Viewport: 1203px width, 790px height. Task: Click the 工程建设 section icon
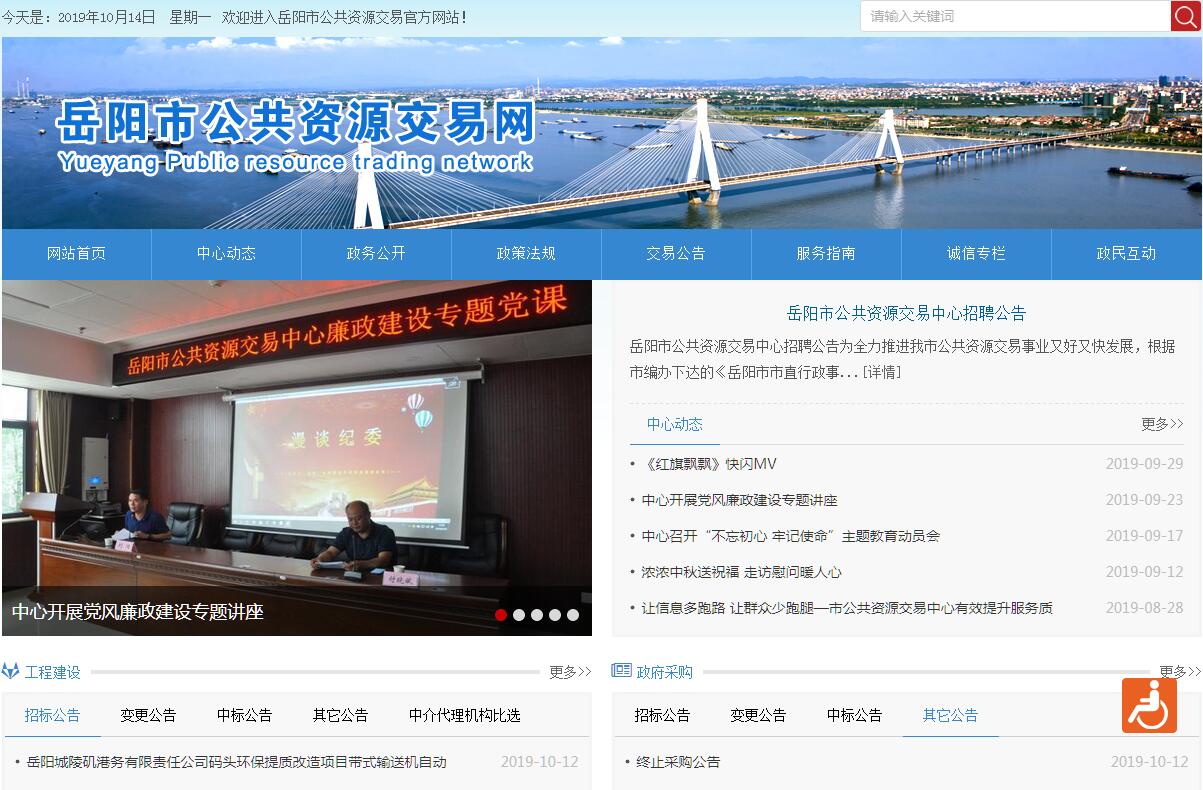tap(11, 672)
